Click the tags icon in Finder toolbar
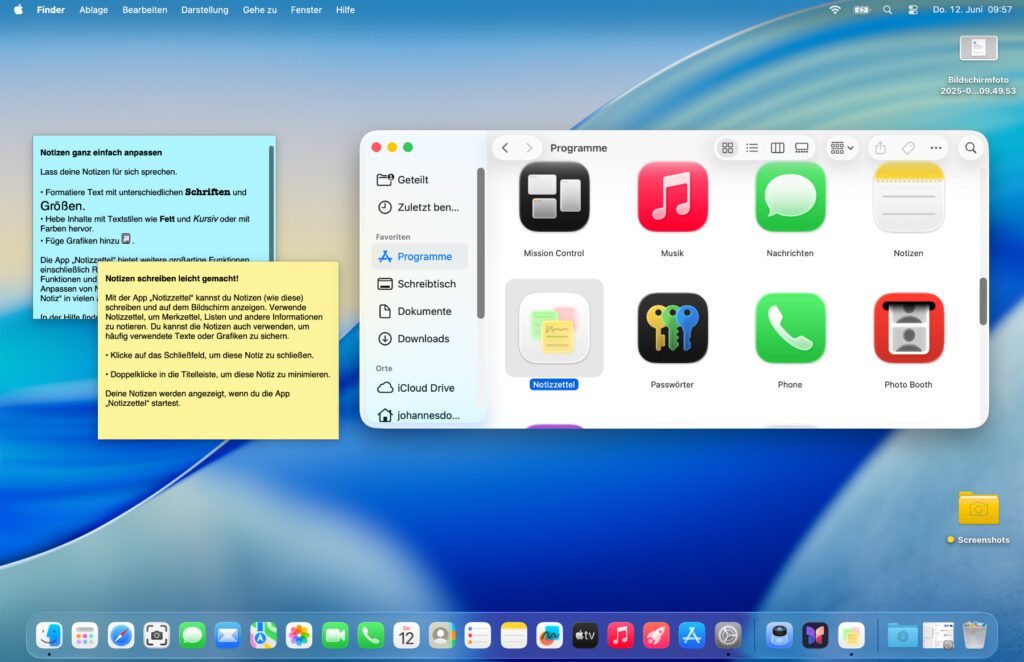 (908, 148)
